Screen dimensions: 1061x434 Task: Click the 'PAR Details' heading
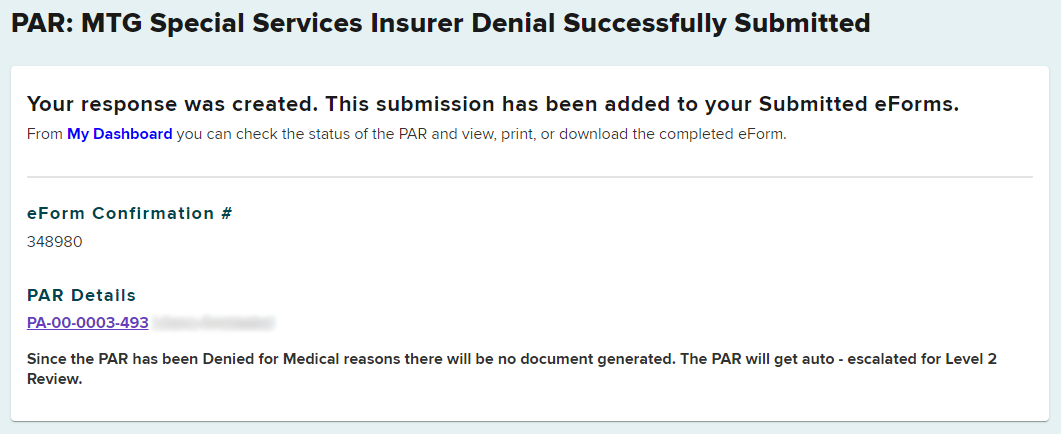pos(82,295)
